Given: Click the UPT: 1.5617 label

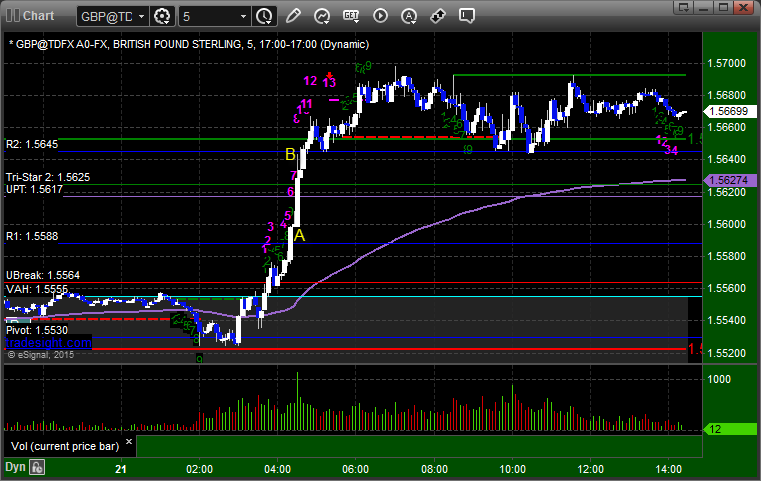Looking at the screenshot, I should coord(34,189).
